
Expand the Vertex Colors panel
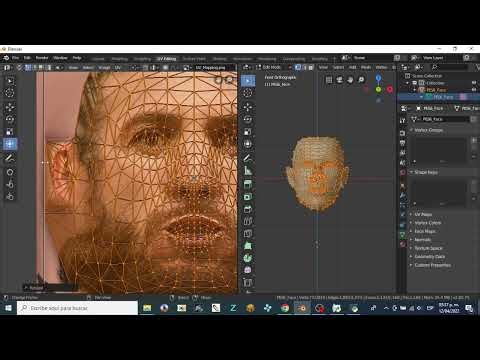tap(427, 223)
